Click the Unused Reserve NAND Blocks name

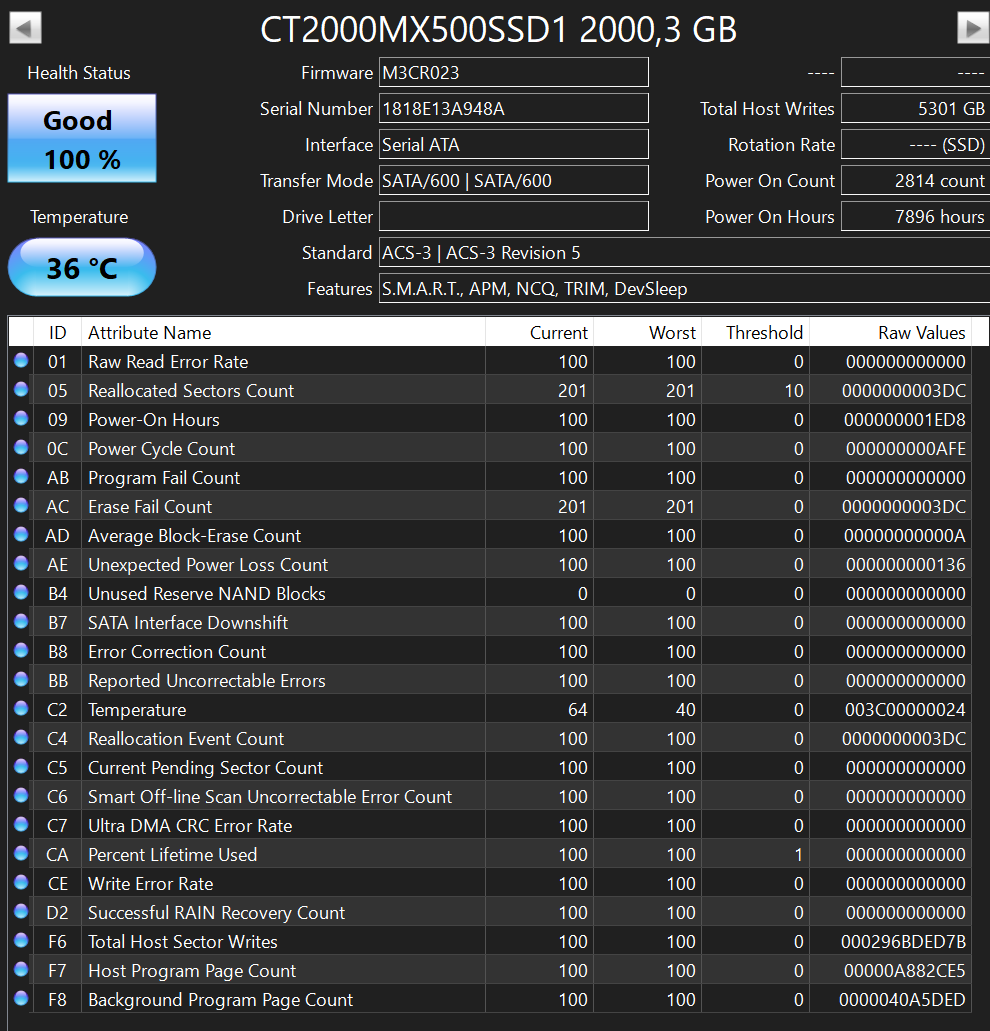(x=206, y=594)
